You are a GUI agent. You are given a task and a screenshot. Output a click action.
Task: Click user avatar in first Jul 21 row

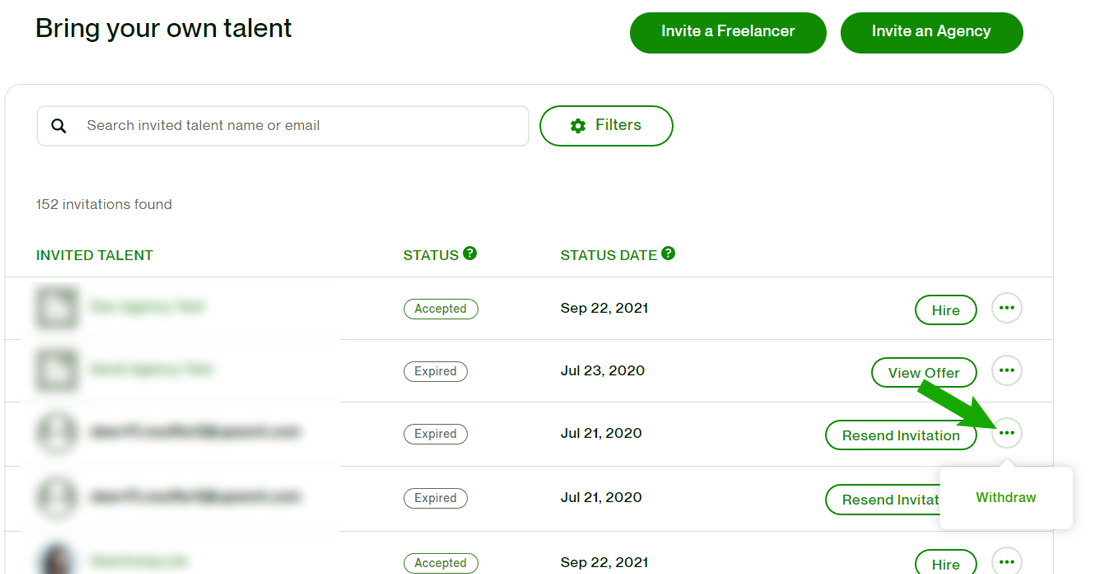(56, 433)
